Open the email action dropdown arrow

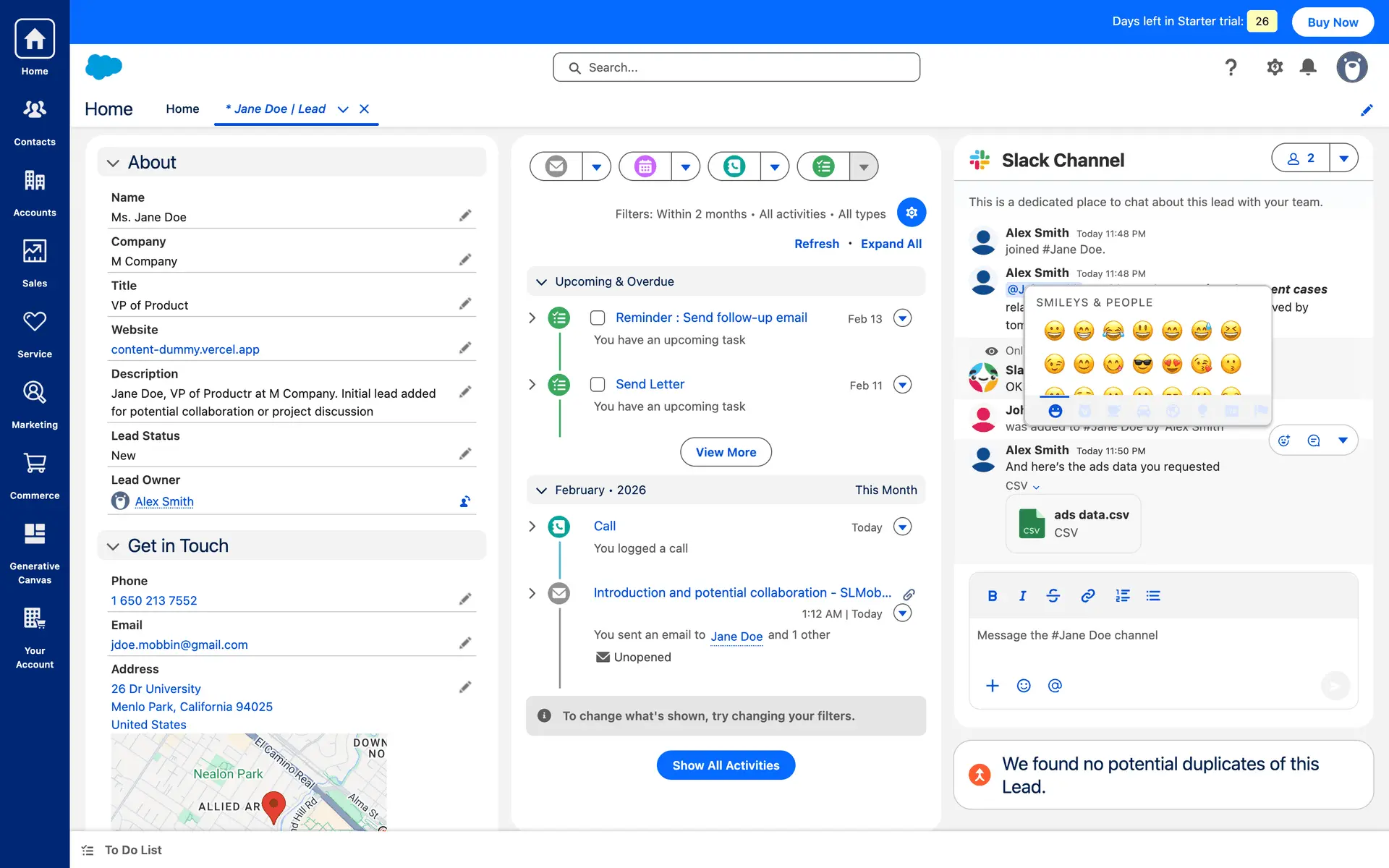click(x=596, y=166)
